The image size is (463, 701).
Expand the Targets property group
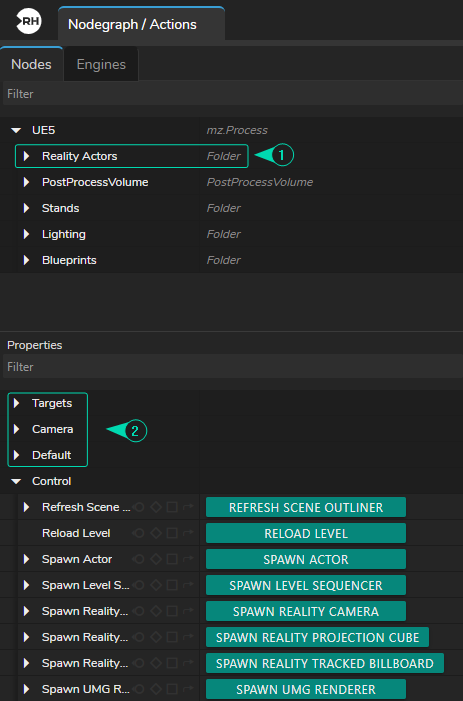(17, 403)
